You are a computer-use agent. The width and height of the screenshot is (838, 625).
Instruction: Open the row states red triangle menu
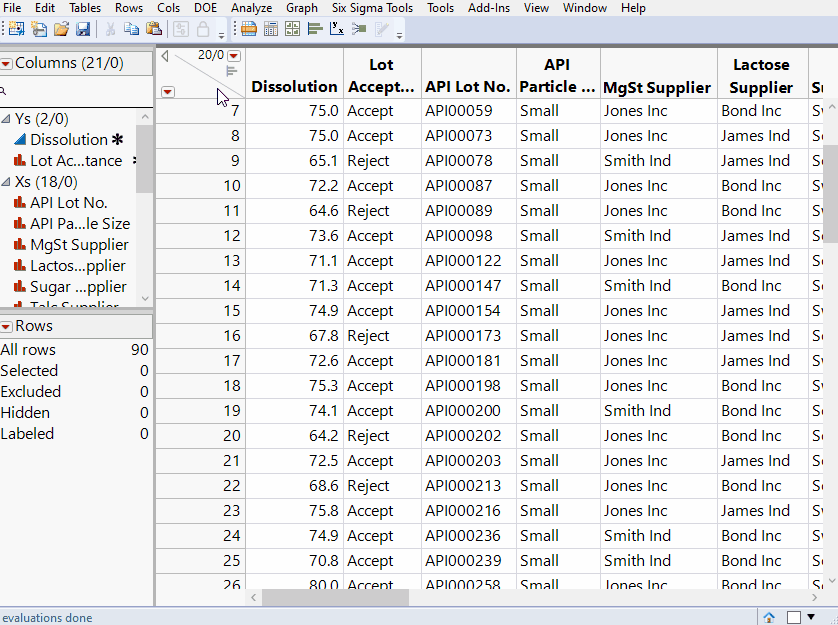tap(168, 90)
